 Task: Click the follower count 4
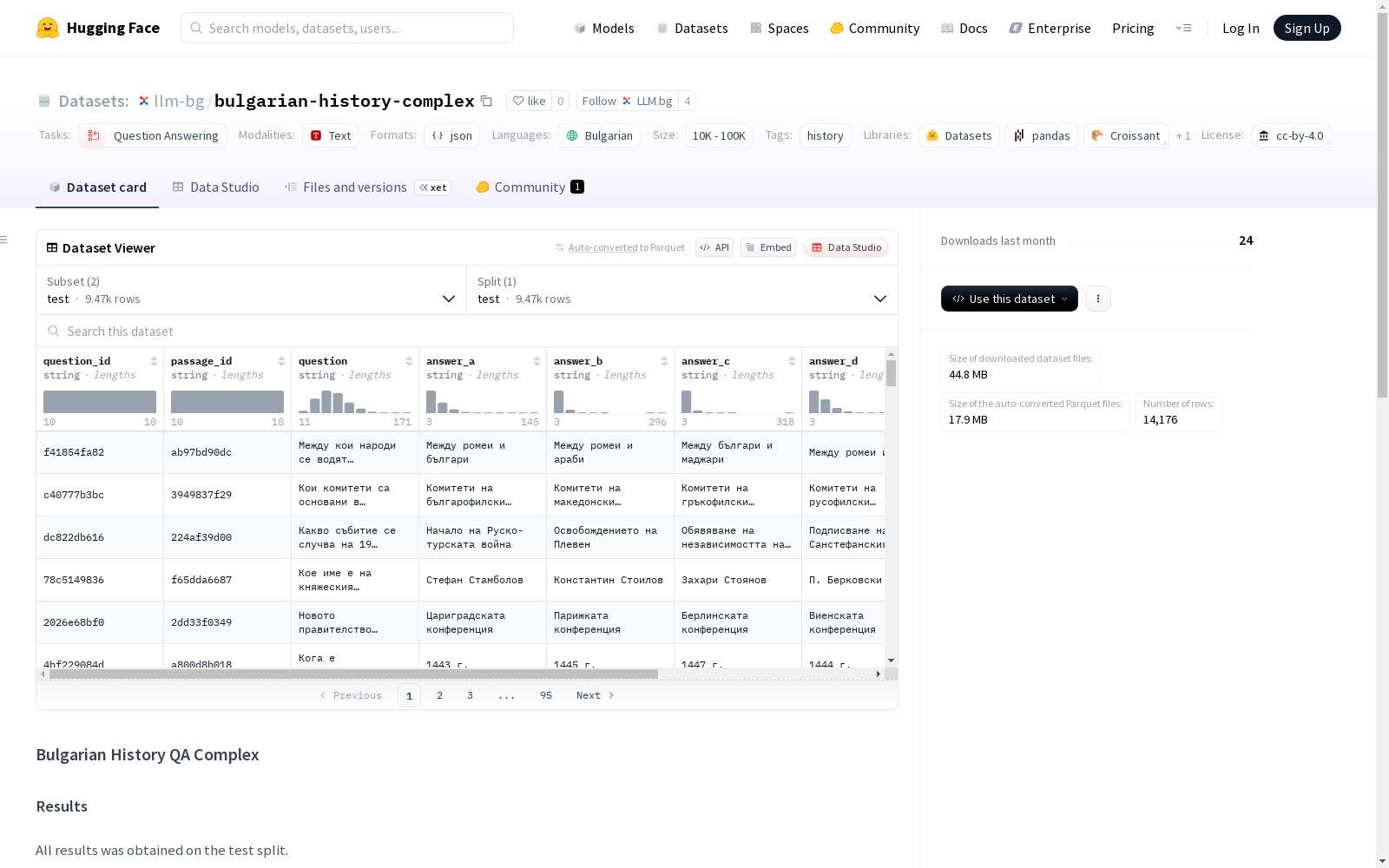tap(687, 101)
